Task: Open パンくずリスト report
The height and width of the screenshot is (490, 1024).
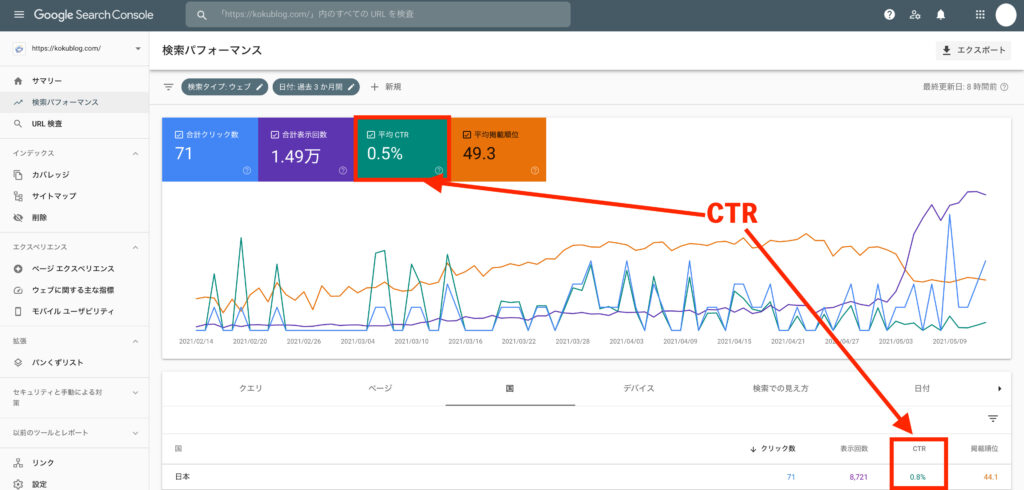Action: [74, 363]
